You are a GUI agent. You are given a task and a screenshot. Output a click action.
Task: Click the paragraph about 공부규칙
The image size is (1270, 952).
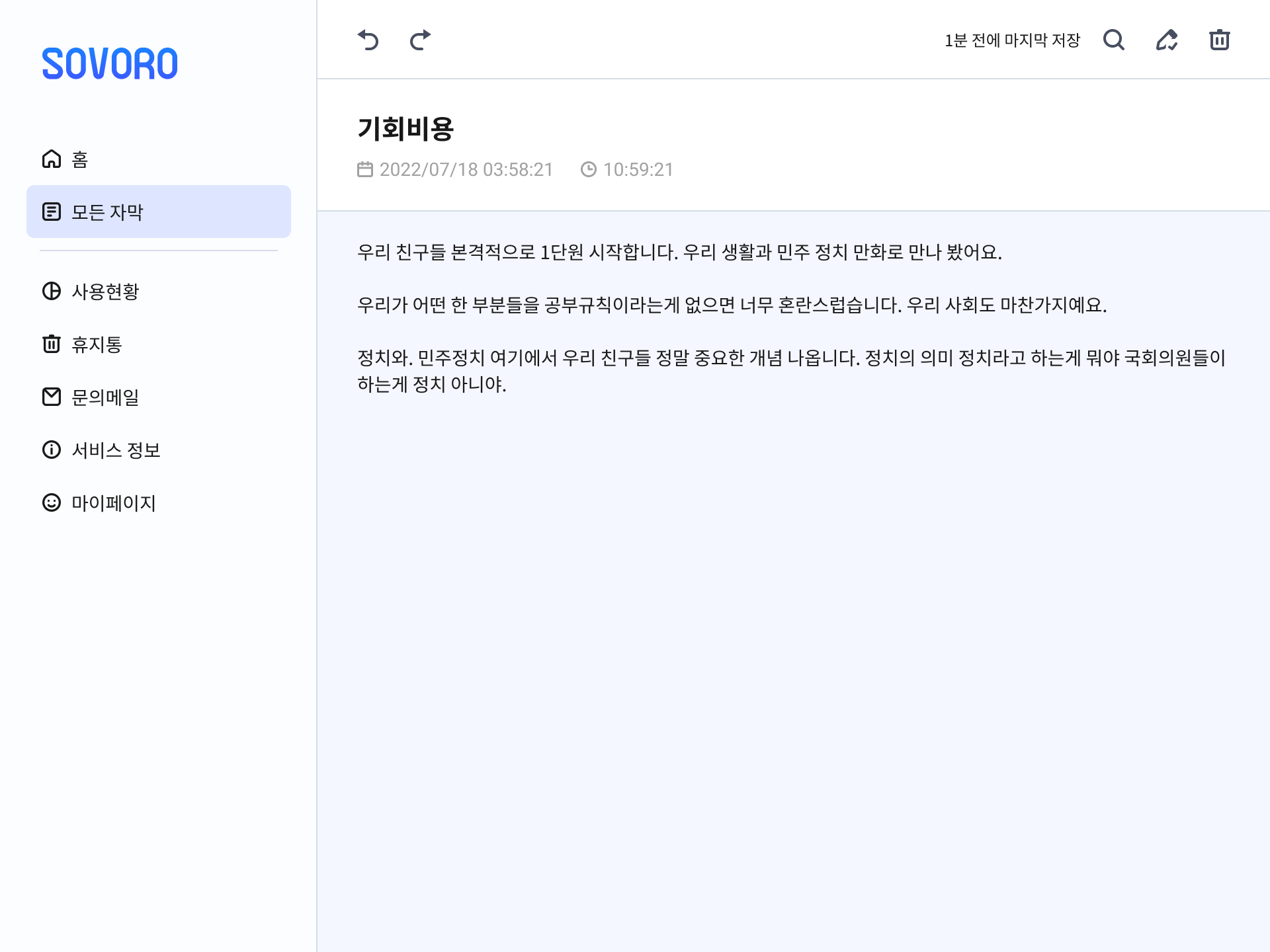732,305
